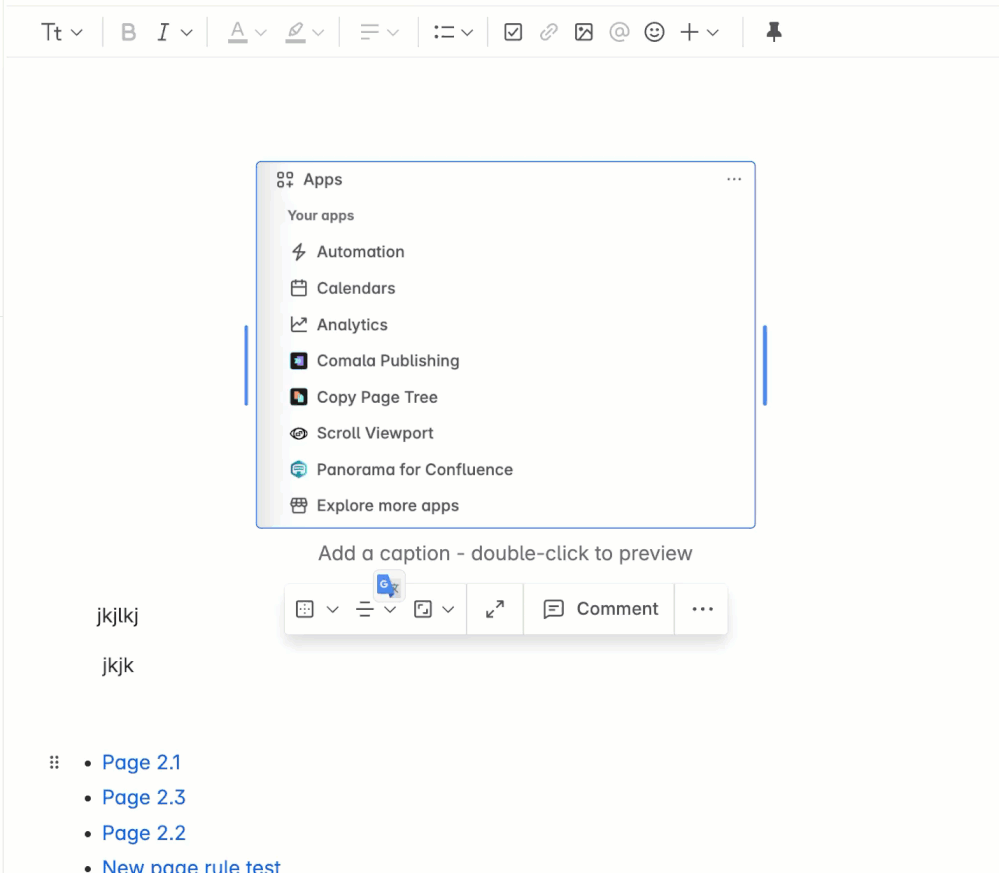
Task: Click the Scroll Viewport eye icon
Action: [x=299, y=433]
